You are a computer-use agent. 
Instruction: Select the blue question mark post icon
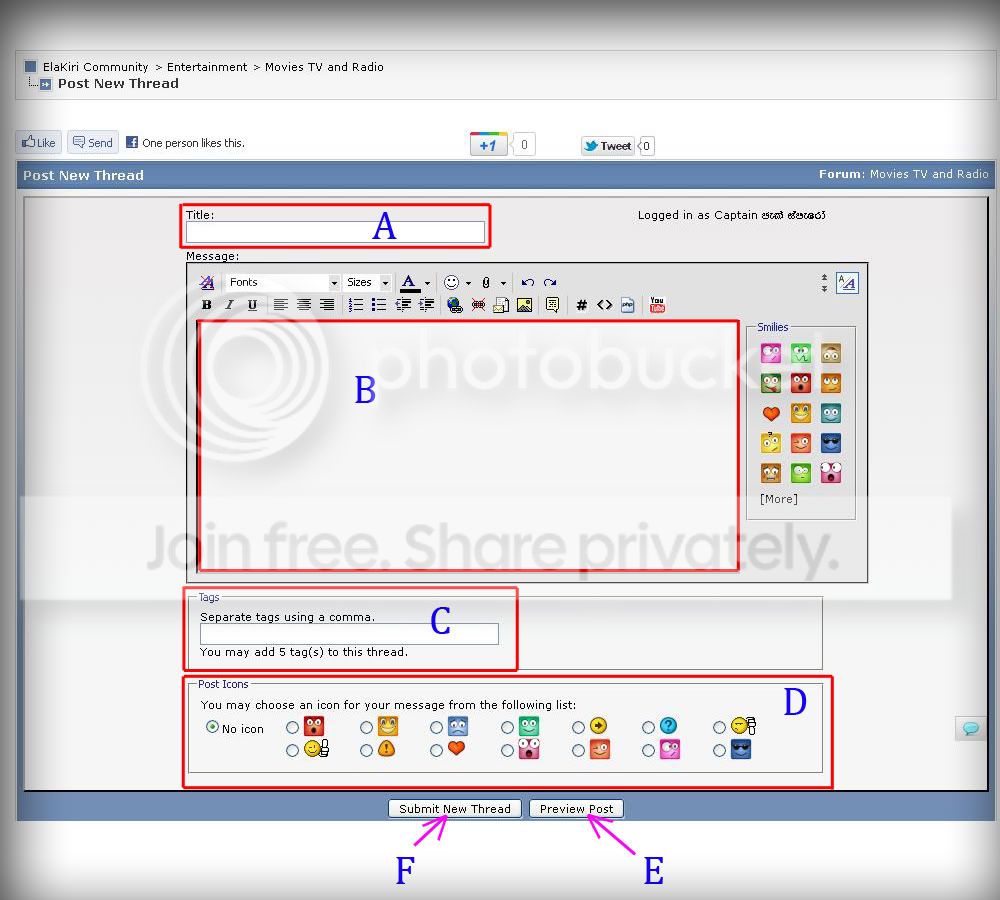[649, 727]
